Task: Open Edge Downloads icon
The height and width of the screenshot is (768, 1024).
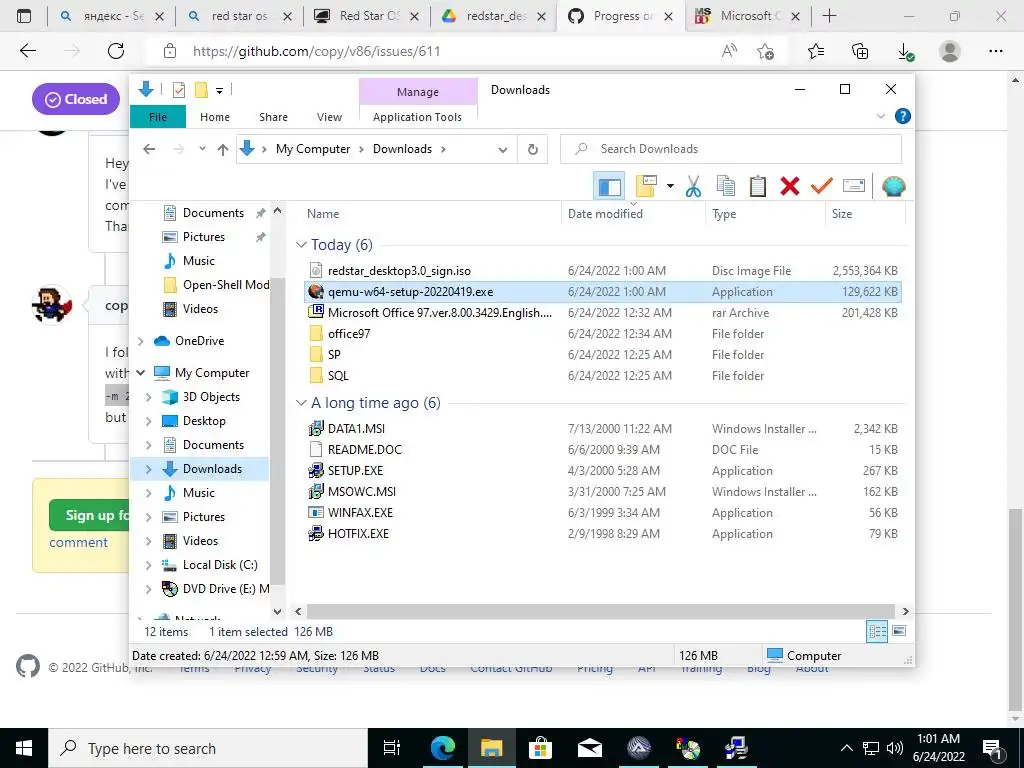Action: coord(904,52)
